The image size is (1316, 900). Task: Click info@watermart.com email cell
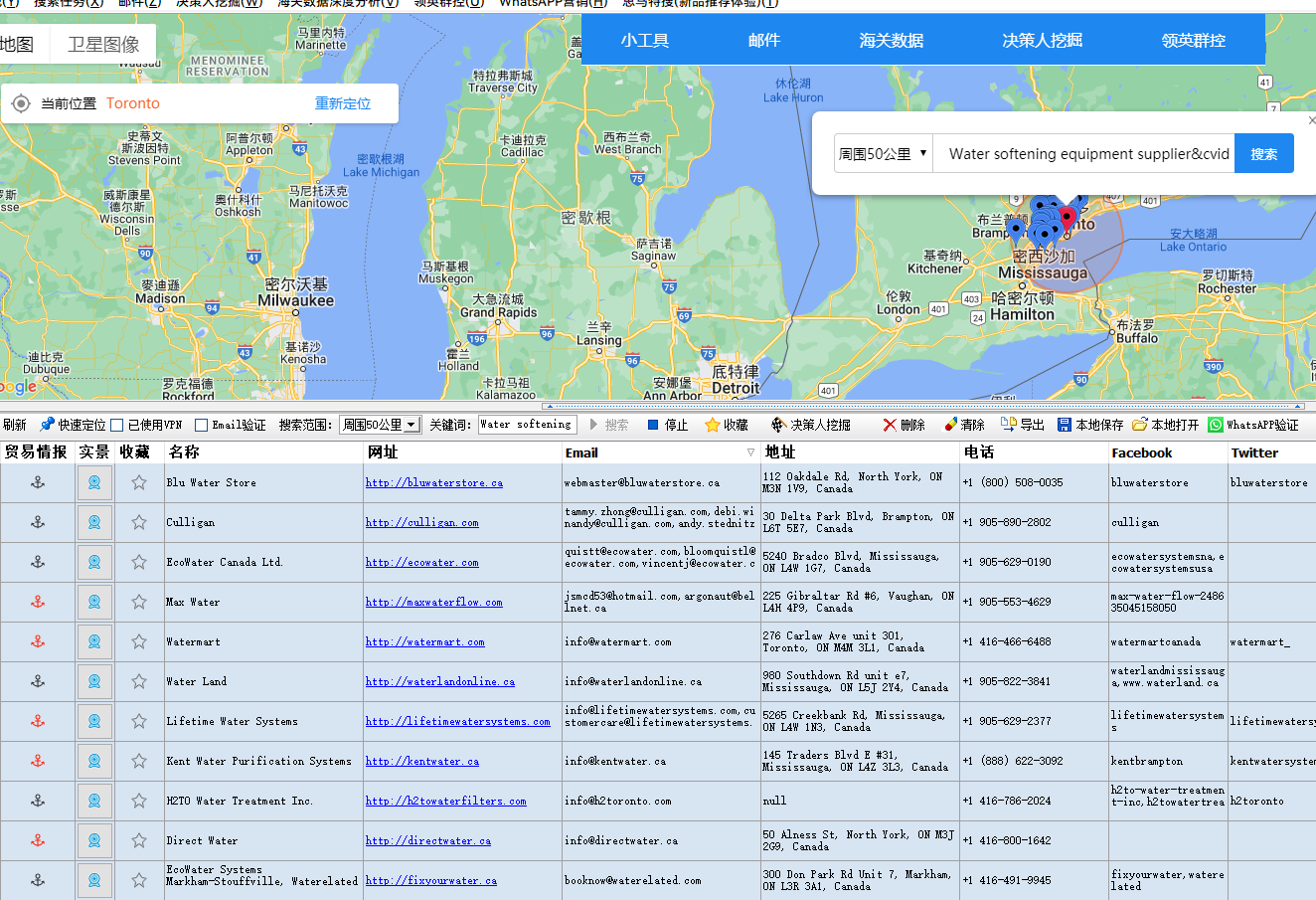661,641
